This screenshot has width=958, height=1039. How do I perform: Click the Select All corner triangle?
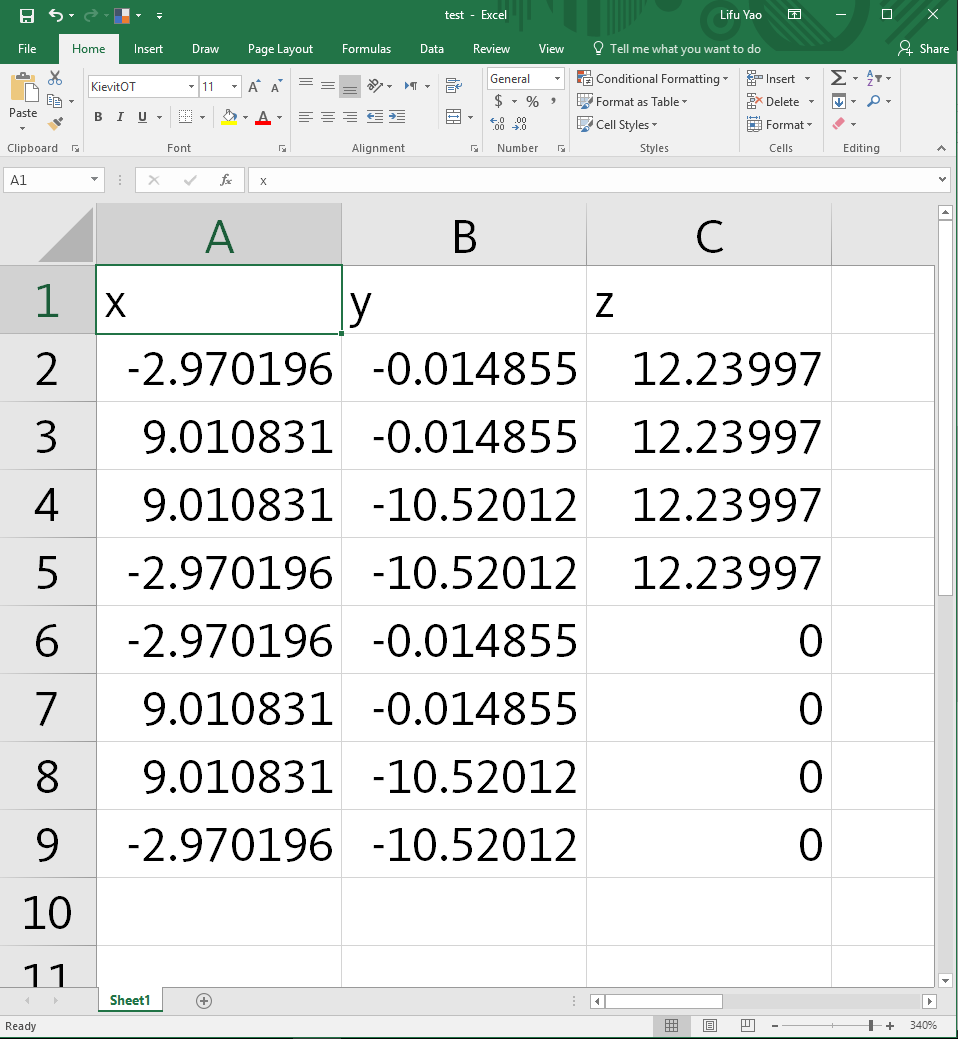pos(67,236)
